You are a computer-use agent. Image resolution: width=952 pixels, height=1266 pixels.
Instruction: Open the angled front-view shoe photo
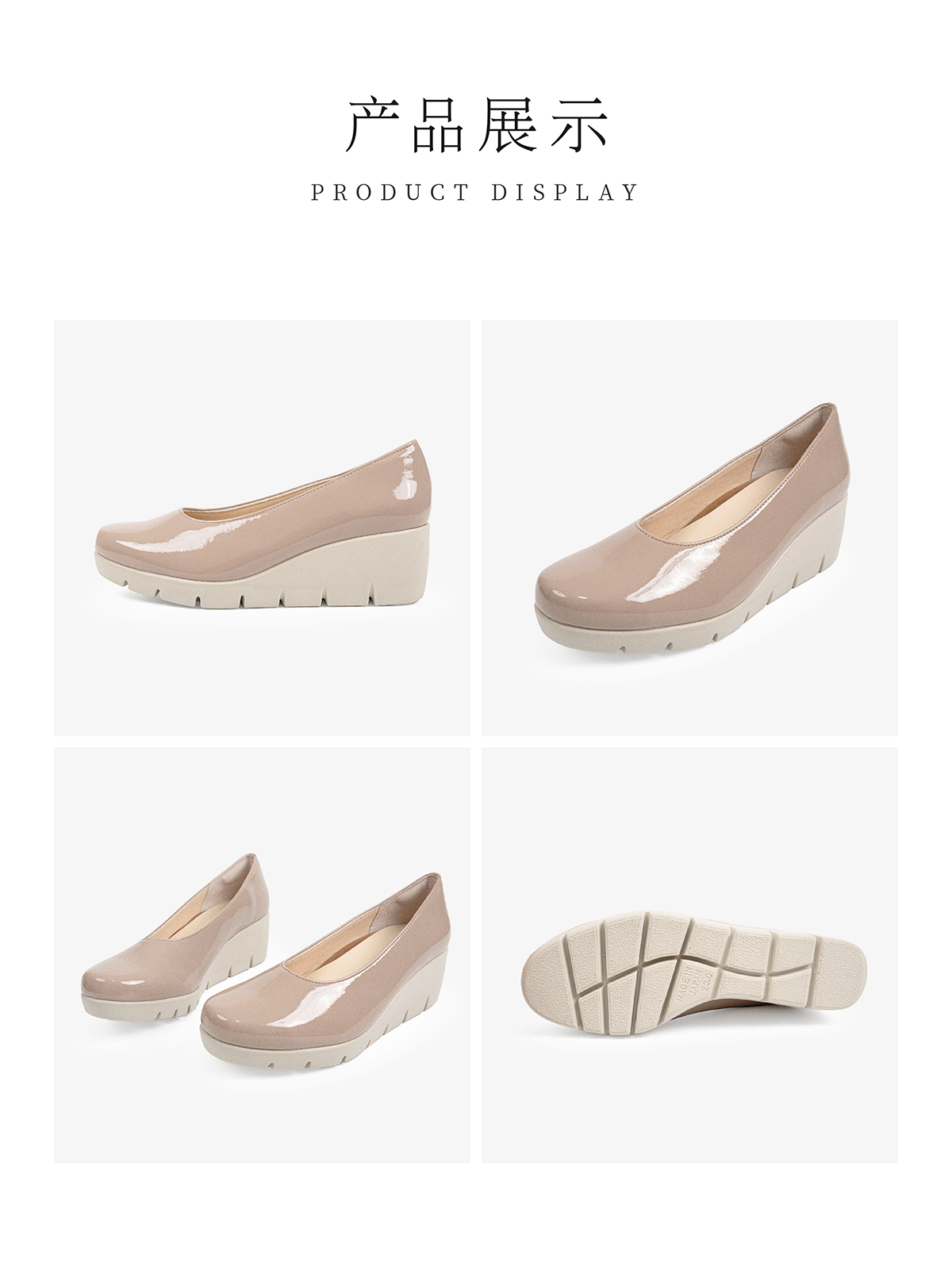click(x=689, y=527)
